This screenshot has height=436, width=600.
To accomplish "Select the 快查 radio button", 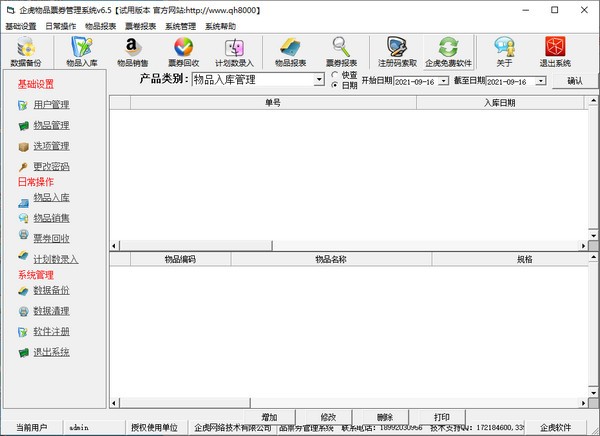I will (335, 75).
